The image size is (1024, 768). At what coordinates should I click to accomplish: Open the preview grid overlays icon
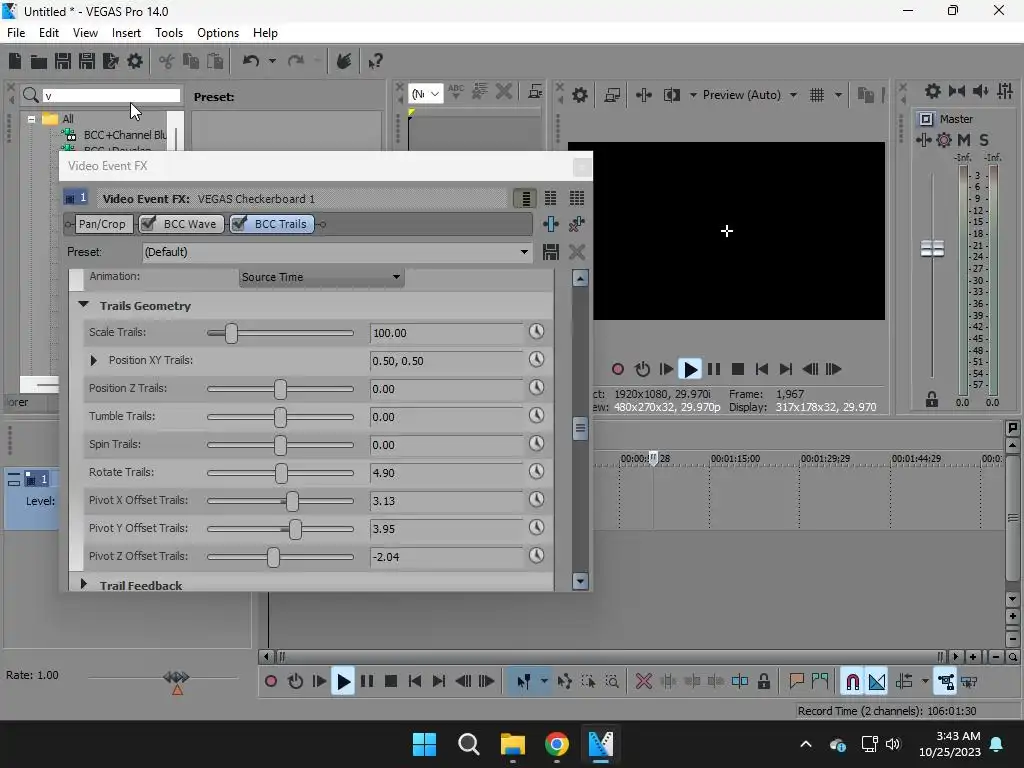[x=816, y=95]
